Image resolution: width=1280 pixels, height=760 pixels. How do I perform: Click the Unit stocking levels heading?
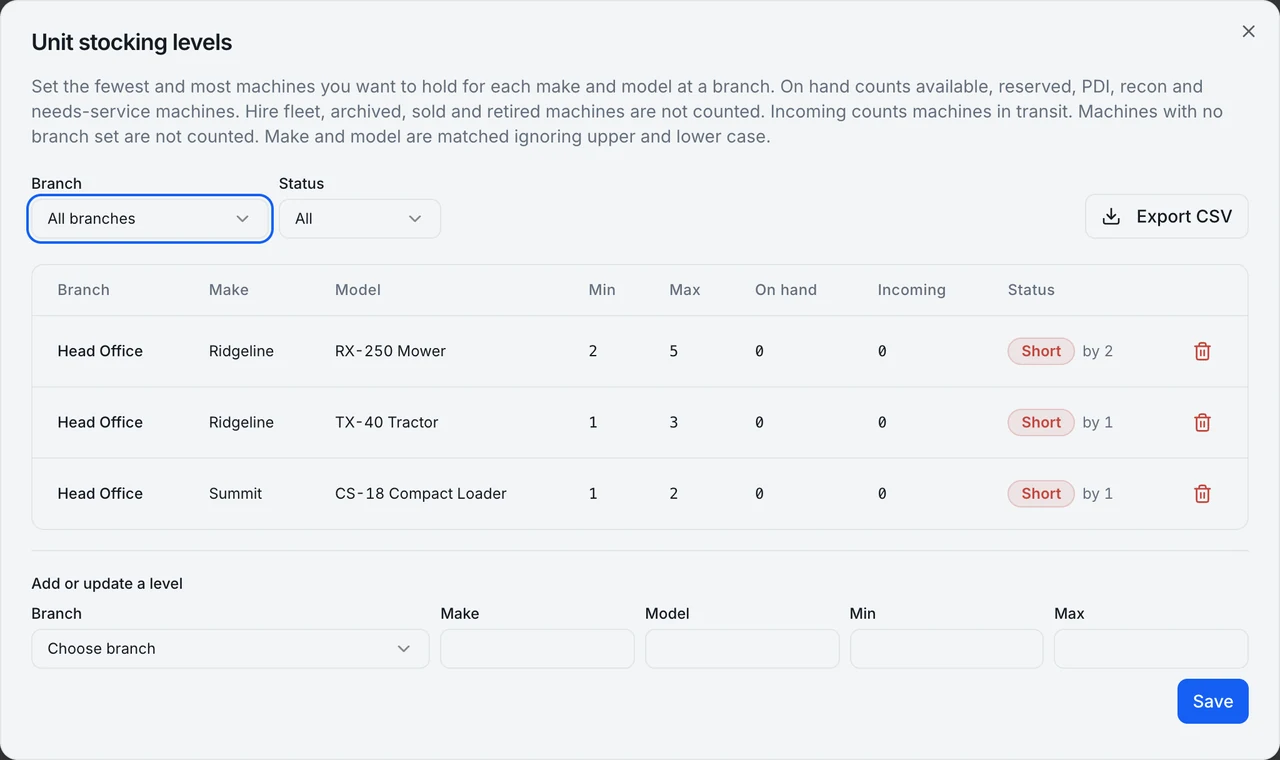[x=132, y=42]
